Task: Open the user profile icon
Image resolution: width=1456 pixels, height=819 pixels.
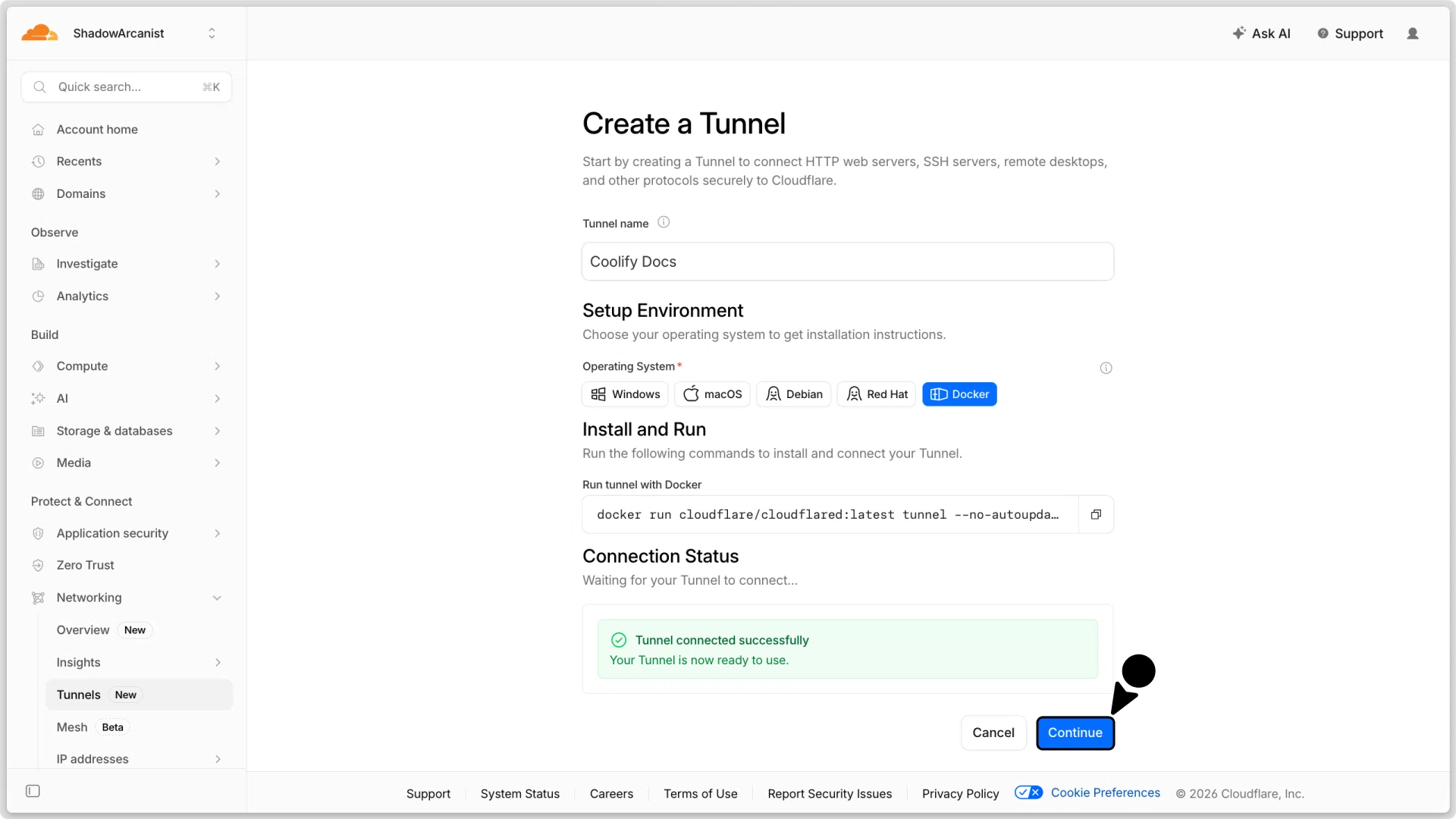Action: point(1412,33)
